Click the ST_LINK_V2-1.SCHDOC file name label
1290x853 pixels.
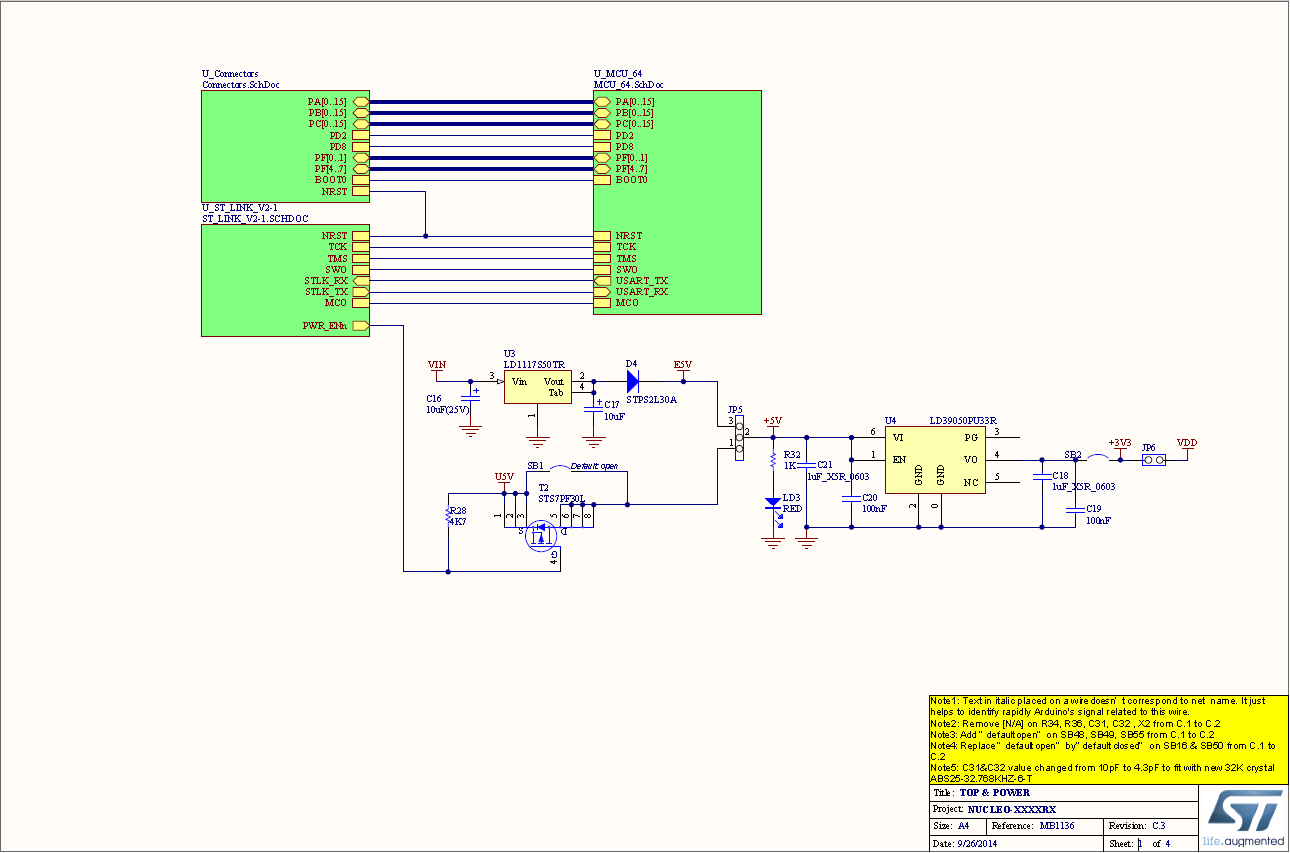pyautogui.click(x=255, y=218)
